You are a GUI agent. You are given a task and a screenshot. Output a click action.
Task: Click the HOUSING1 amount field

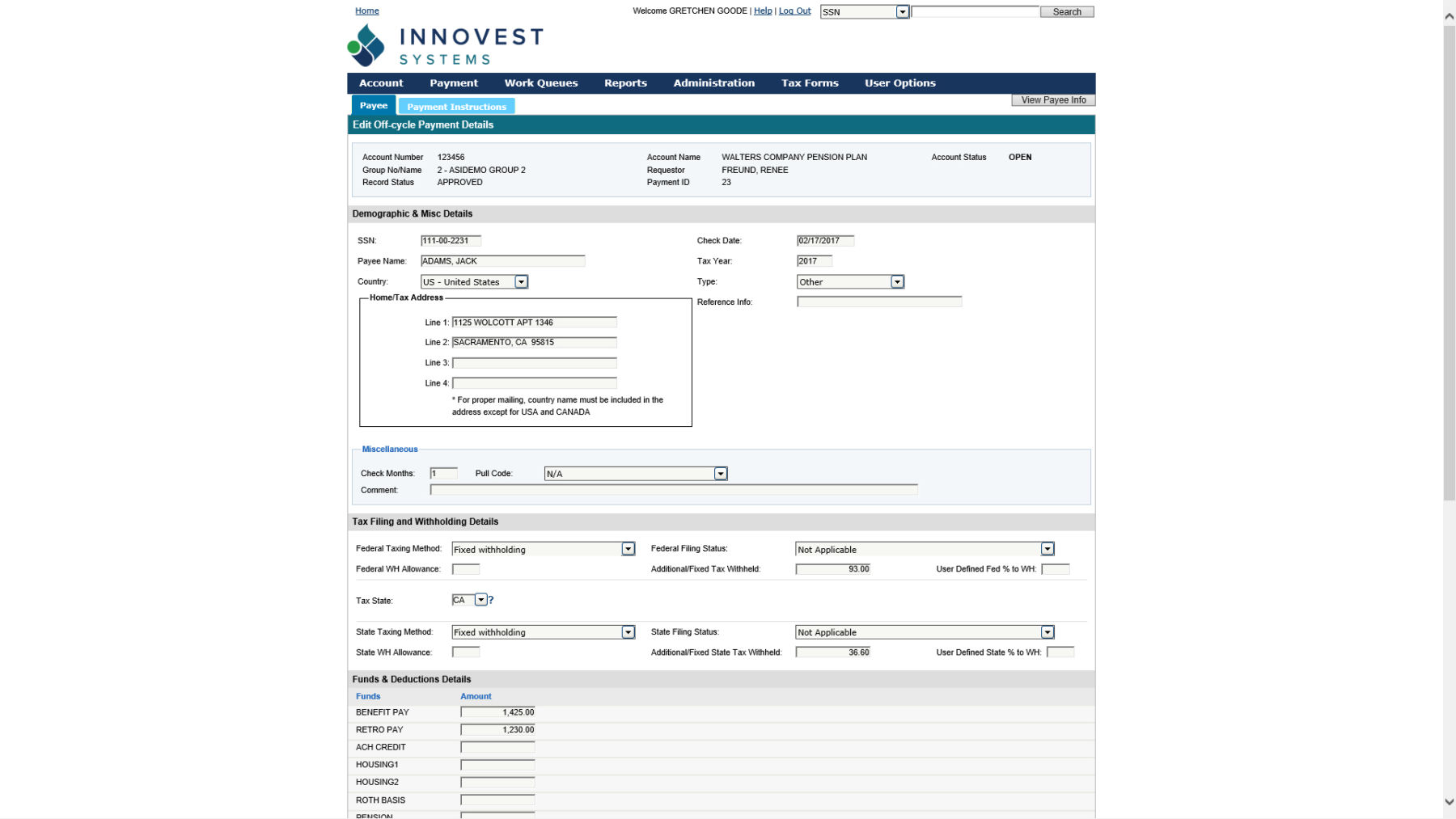pyautogui.click(x=497, y=765)
